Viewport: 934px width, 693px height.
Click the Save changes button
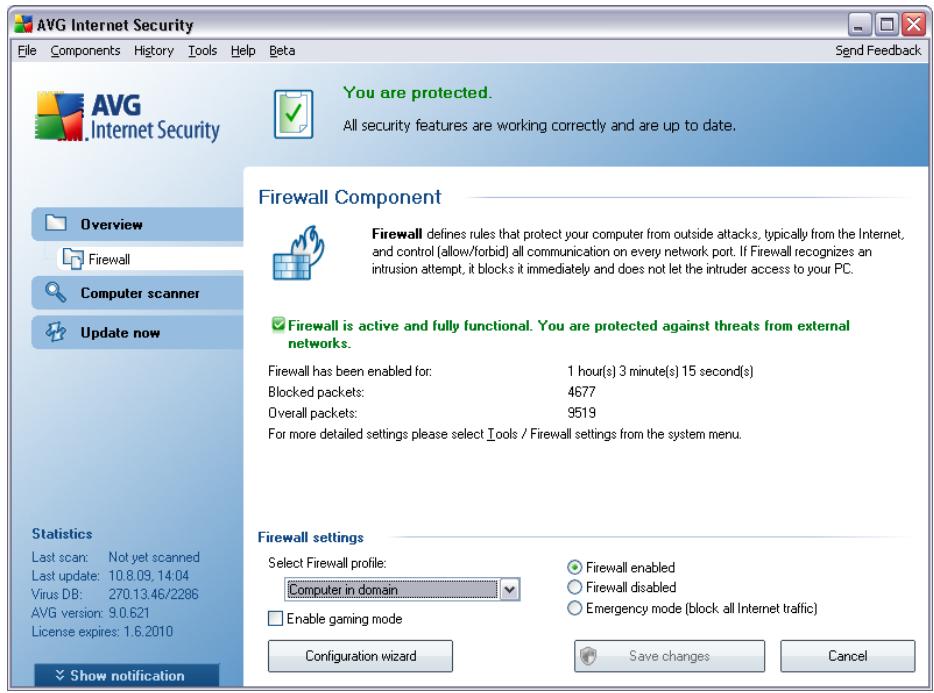[x=670, y=656]
